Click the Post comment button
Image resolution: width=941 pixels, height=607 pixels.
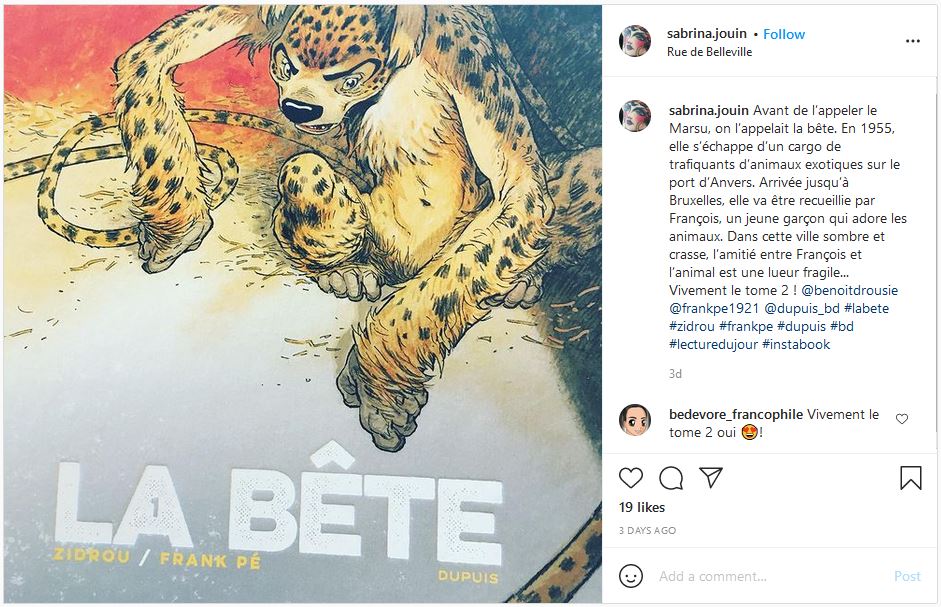[907, 576]
